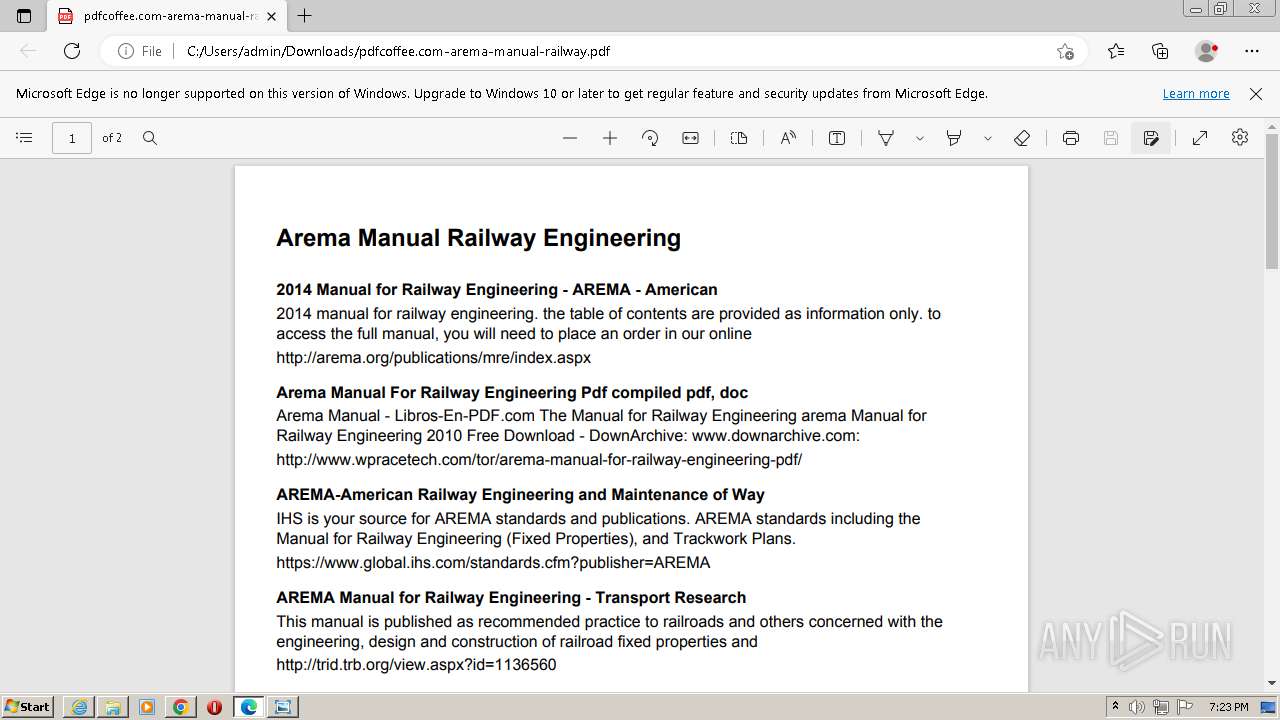The image size is (1280, 720).
Task: Open the user profile menu
Action: click(x=1207, y=51)
